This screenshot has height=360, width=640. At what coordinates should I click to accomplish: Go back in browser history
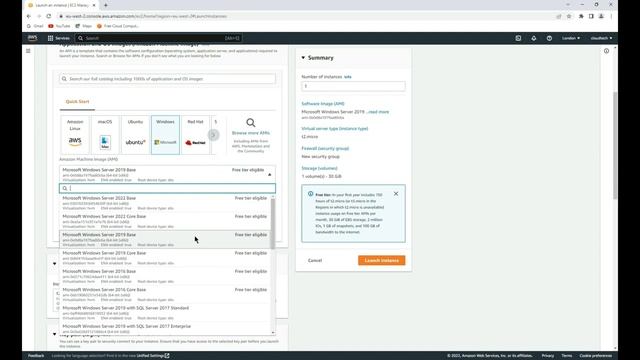coord(29,16)
